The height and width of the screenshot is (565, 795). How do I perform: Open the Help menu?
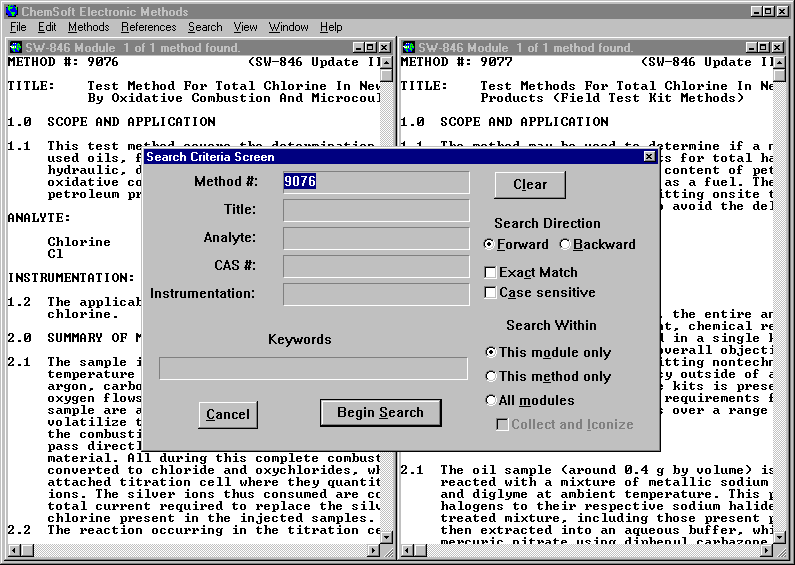331,27
